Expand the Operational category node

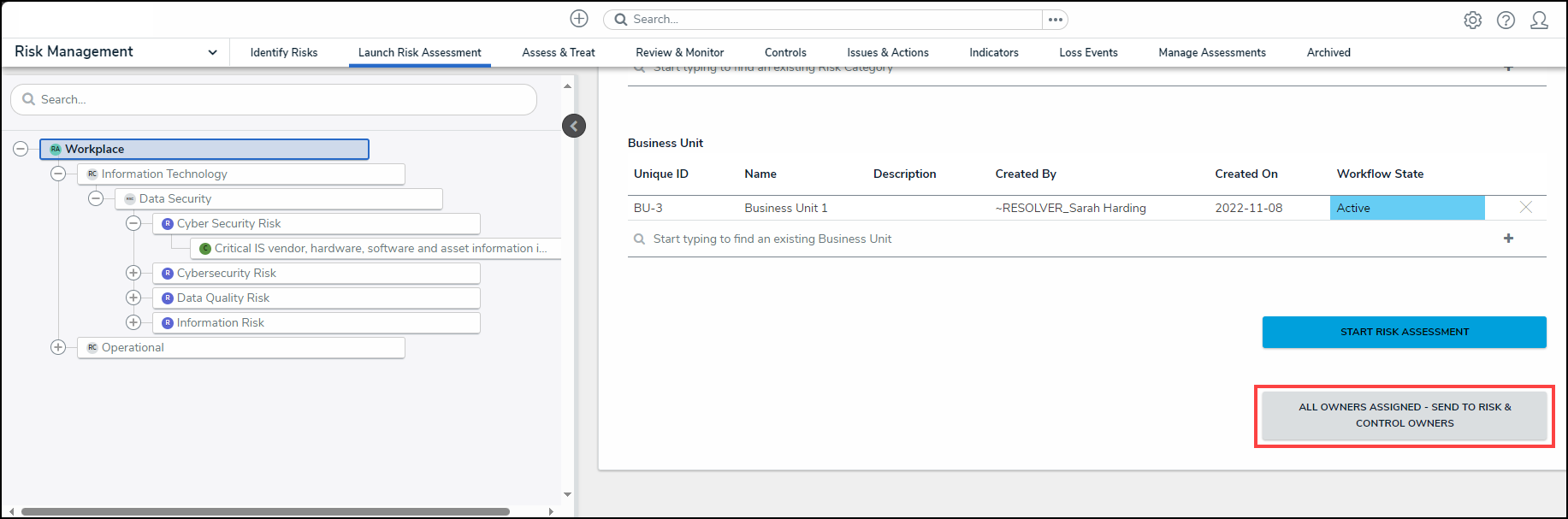58,347
